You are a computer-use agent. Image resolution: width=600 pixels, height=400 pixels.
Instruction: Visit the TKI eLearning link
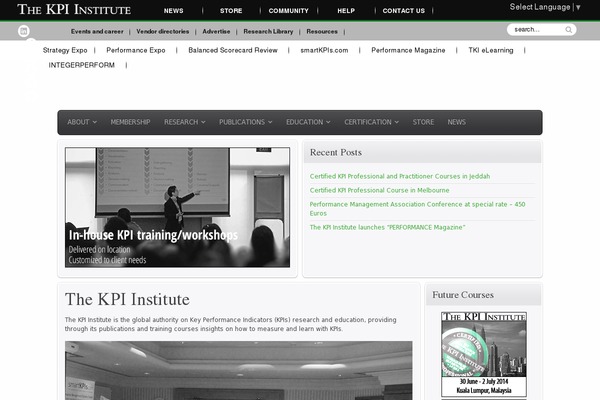pyautogui.click(x=491, y=50)
